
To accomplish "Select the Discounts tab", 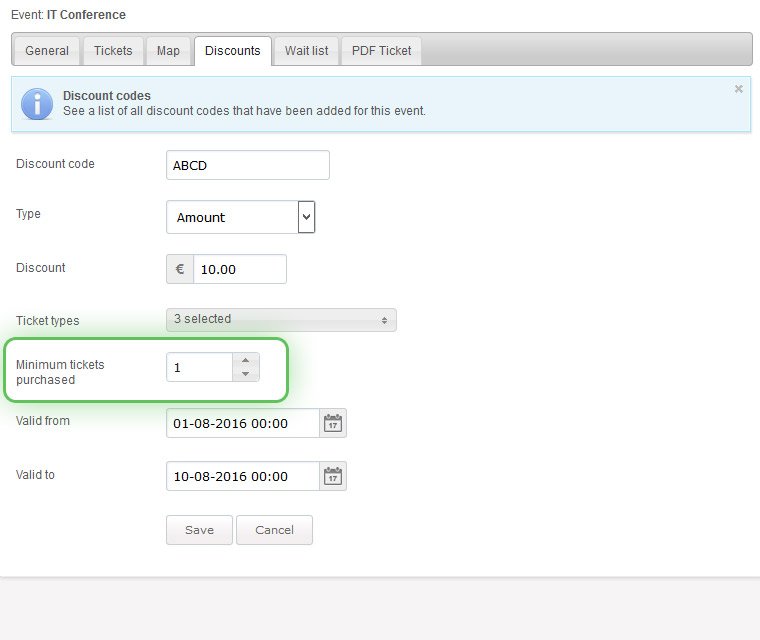I will [233, 51].
